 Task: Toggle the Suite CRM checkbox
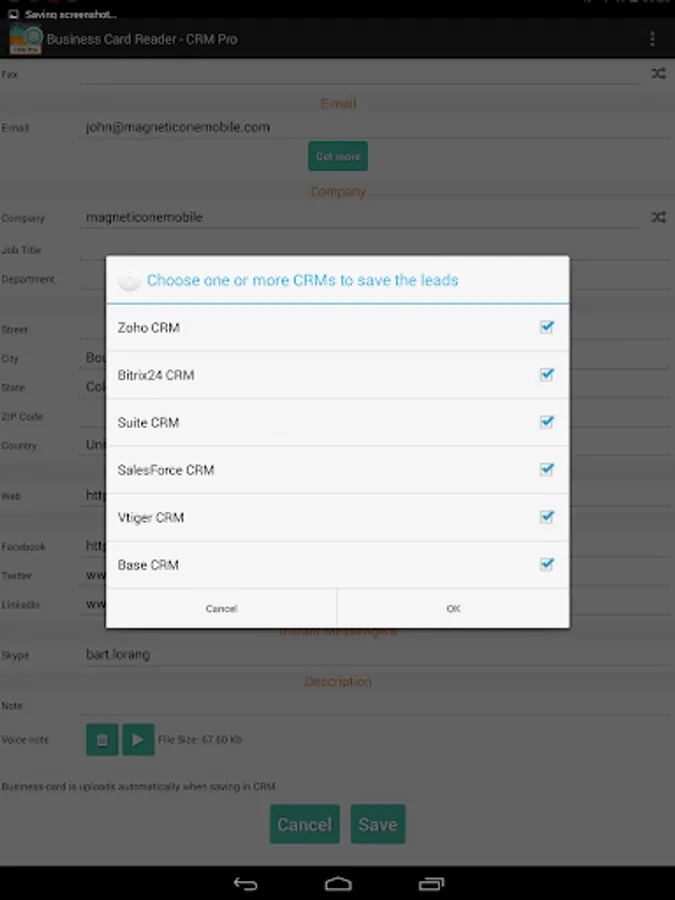[546, 422]
